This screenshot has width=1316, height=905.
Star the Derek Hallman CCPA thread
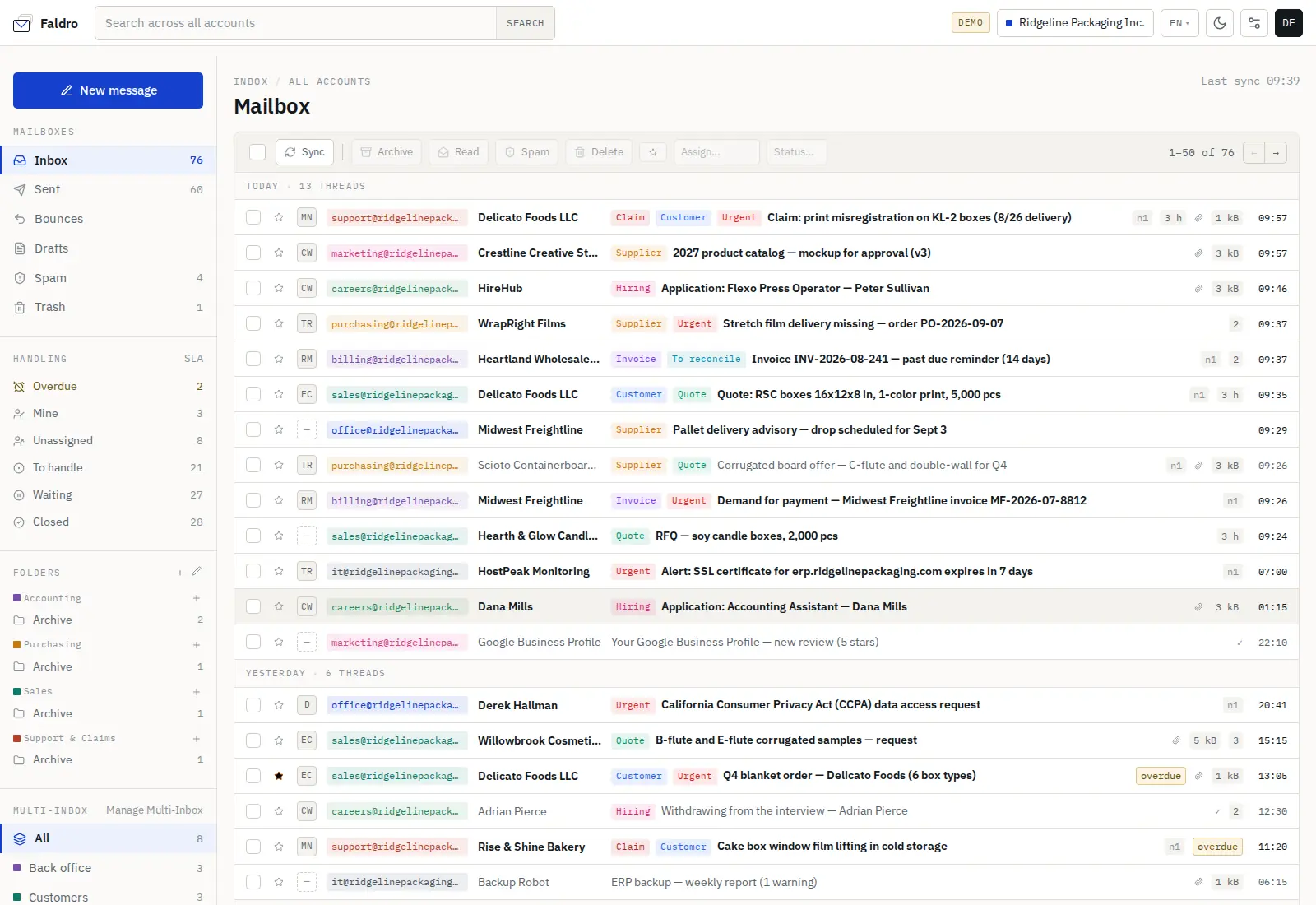tap(279, 705)
